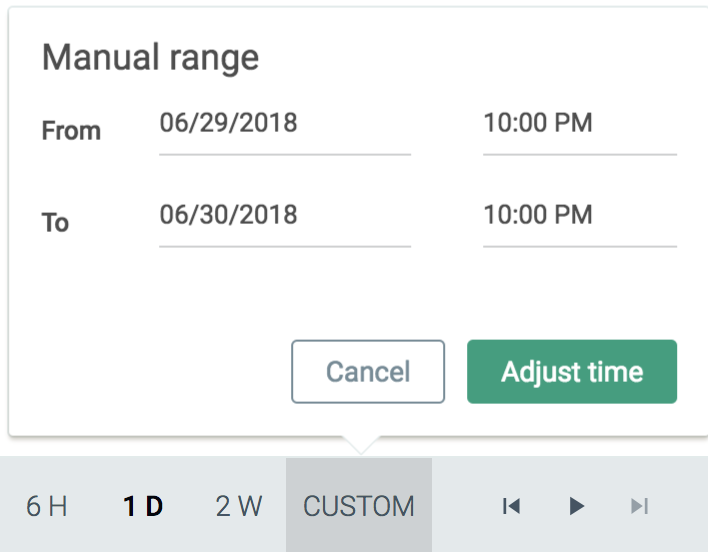
Task: Click the To label
Action: click(55, 223)
